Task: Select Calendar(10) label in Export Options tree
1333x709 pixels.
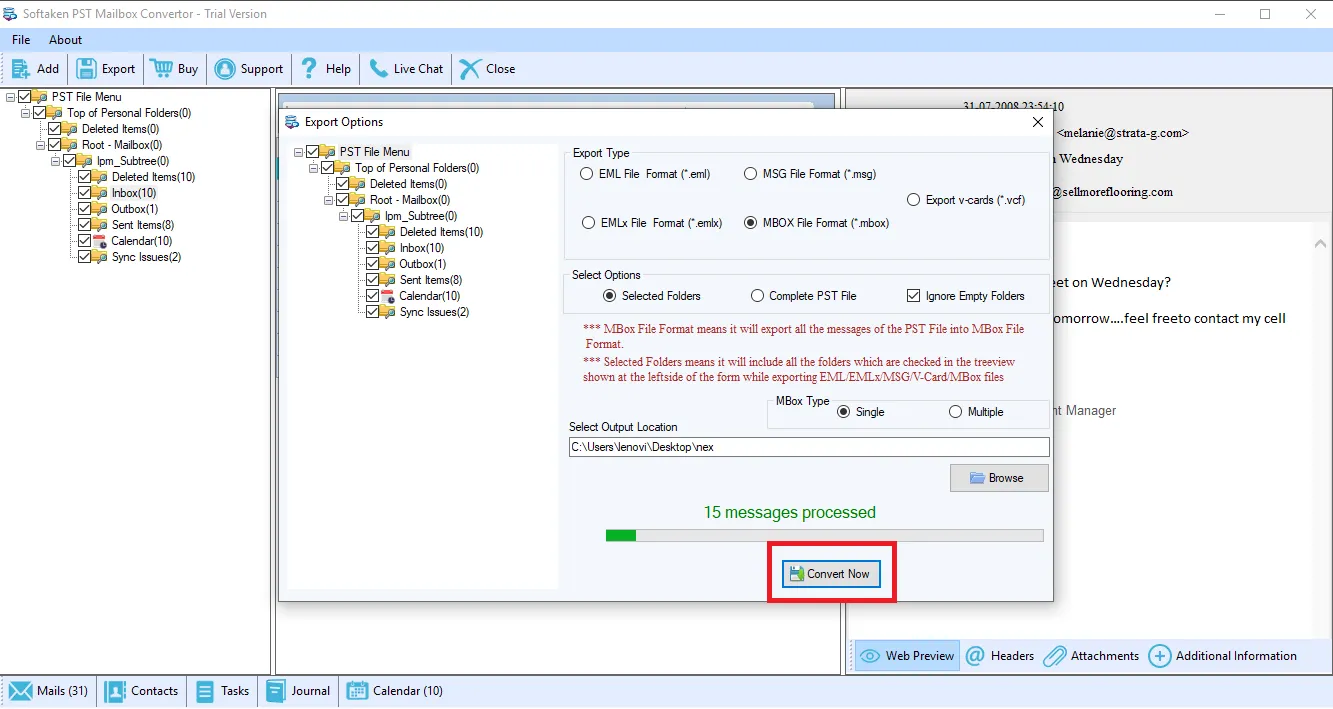Action: (x=430, y=296)
